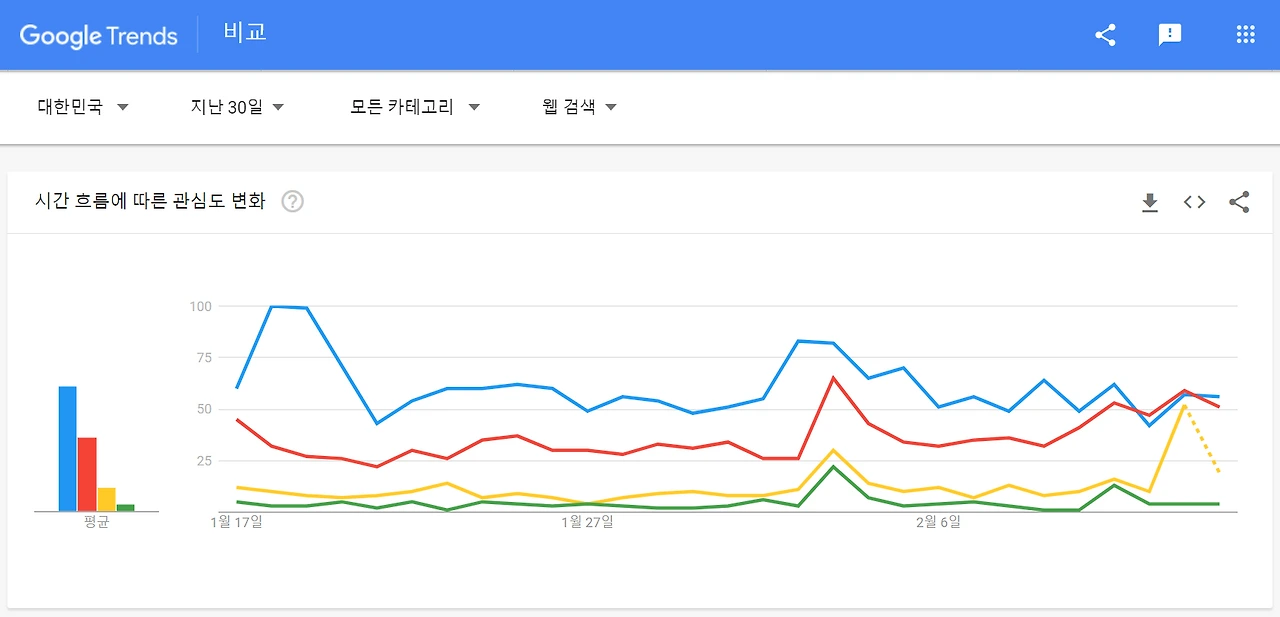Click the share icon in the blue header
1280x617 pixels.
coord(1105,35)
